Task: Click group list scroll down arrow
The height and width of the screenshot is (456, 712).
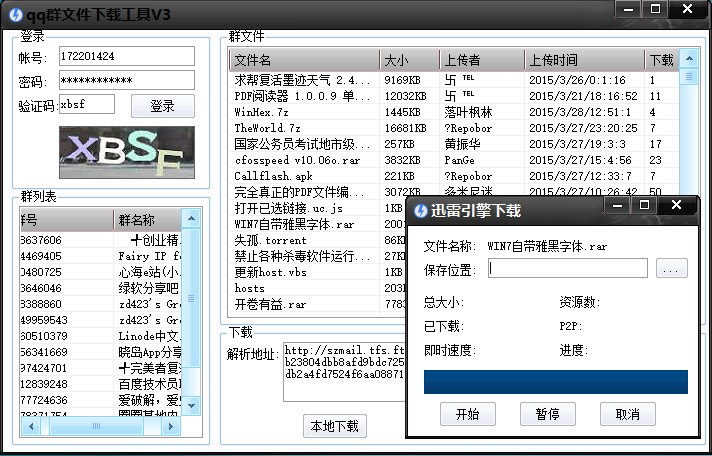Action: point(191,406)
